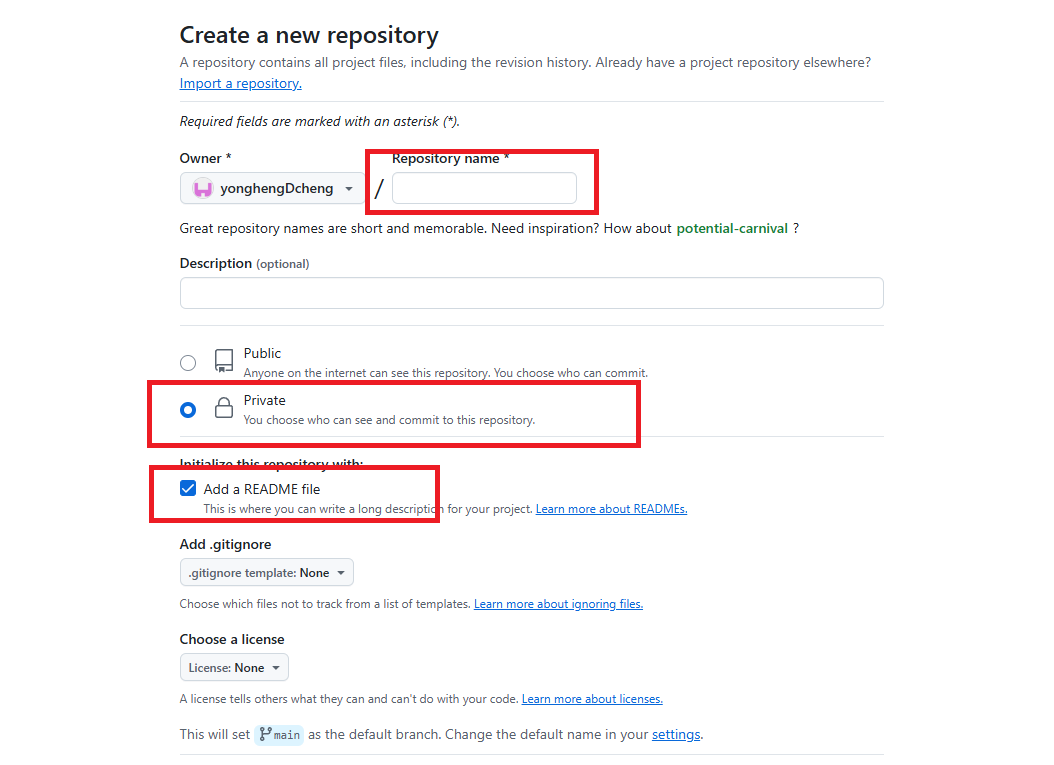Click the Repository name input field

click(x=484, y=188)
